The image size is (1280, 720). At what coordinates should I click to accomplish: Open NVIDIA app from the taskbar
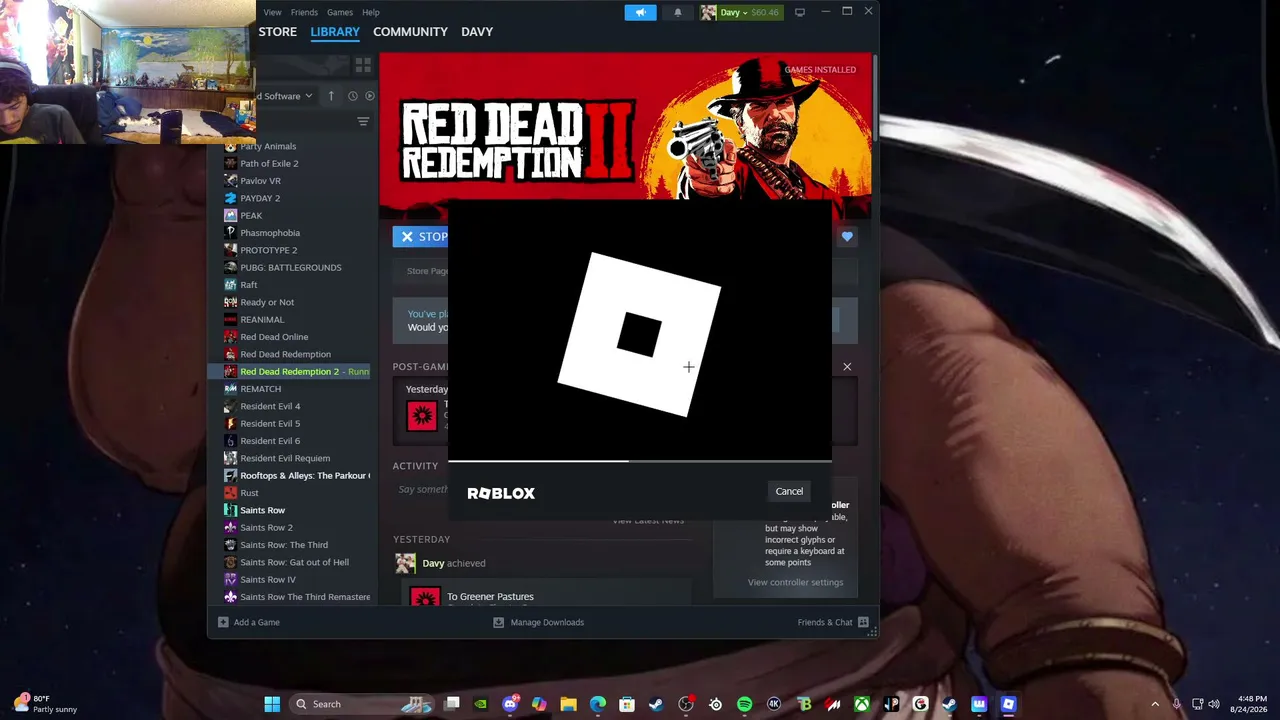coord(481,704)
